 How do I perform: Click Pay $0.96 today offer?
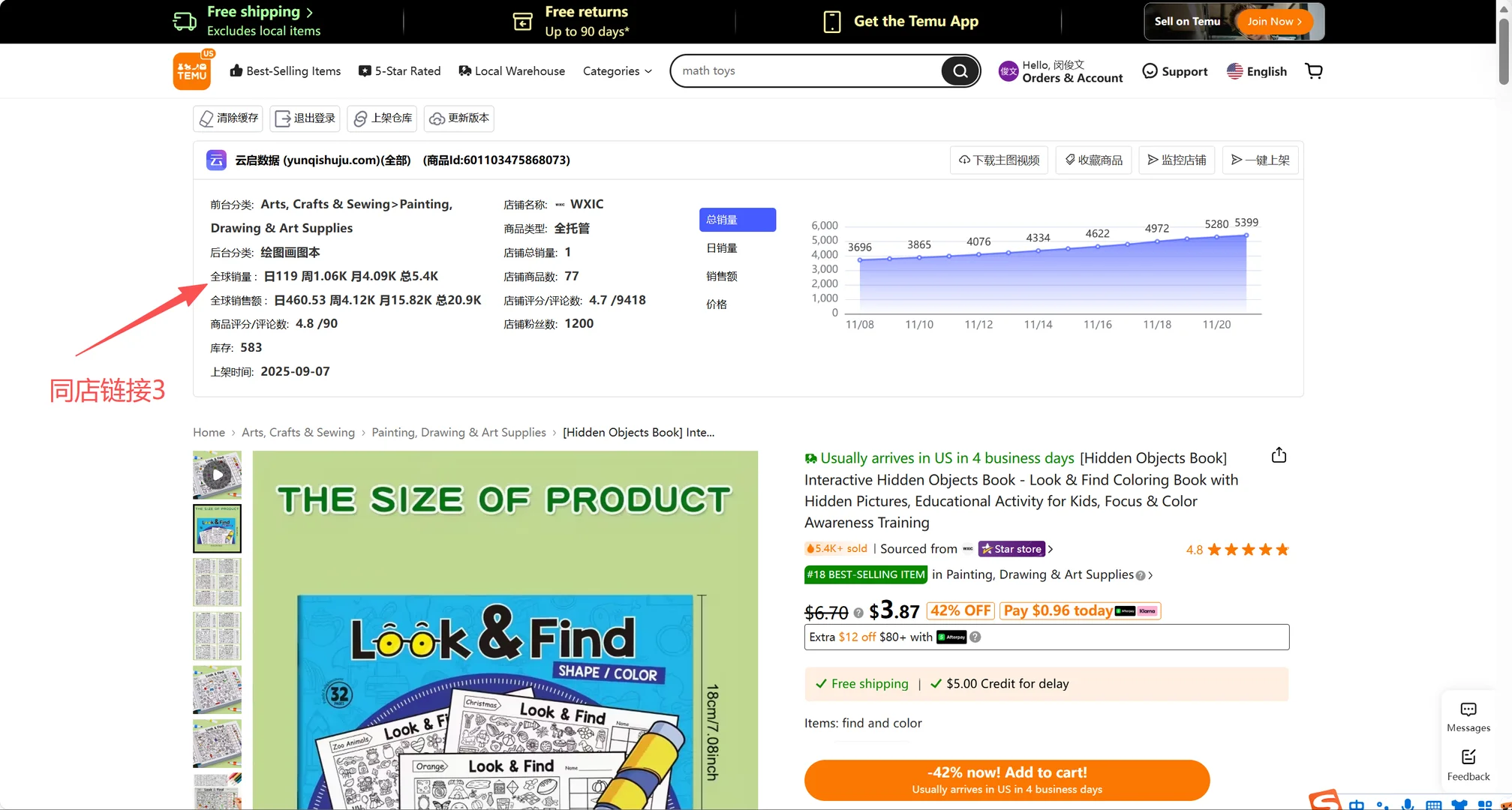1081,611
